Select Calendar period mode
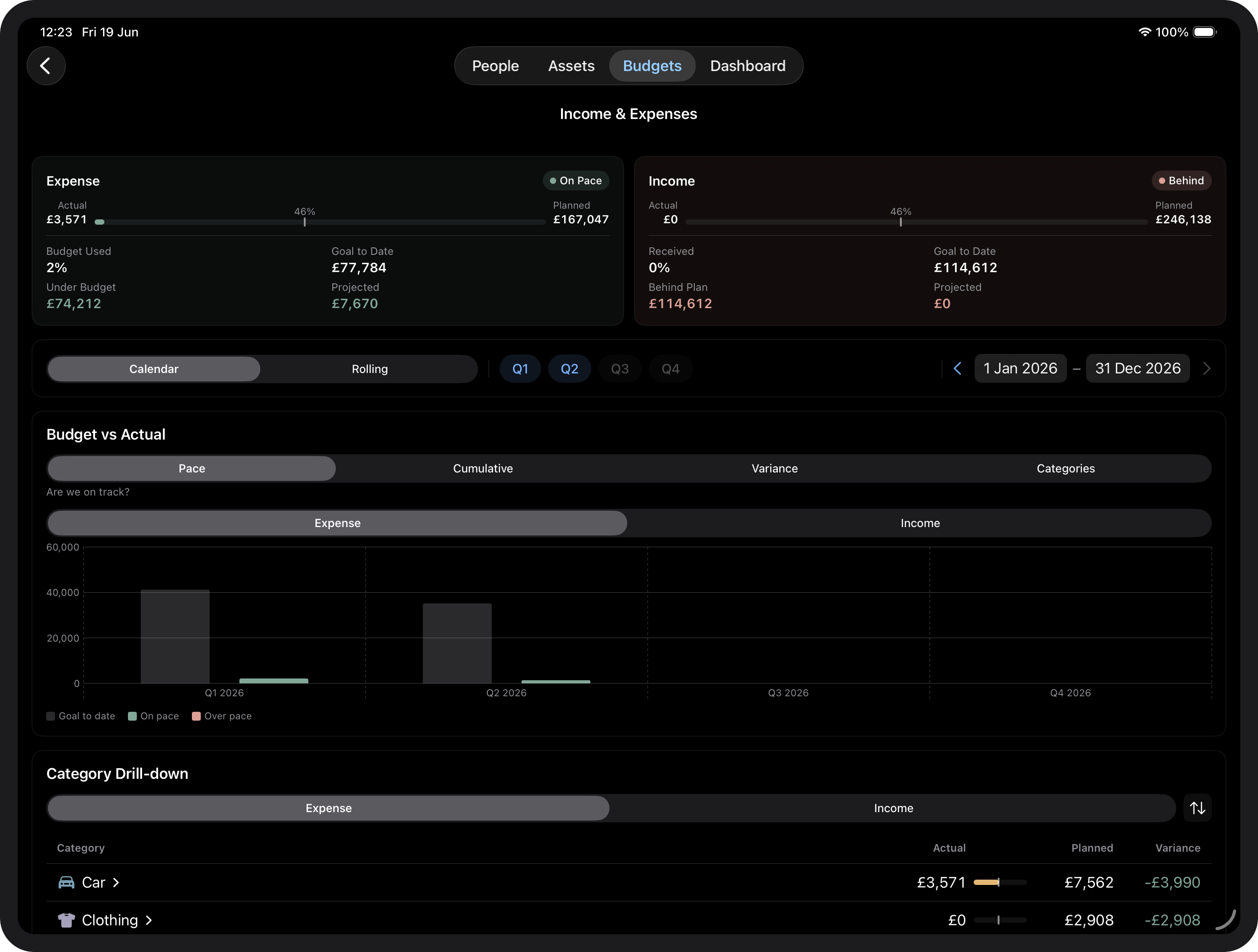This screenshot has height=952, width=1258. (x=154, y=369)
